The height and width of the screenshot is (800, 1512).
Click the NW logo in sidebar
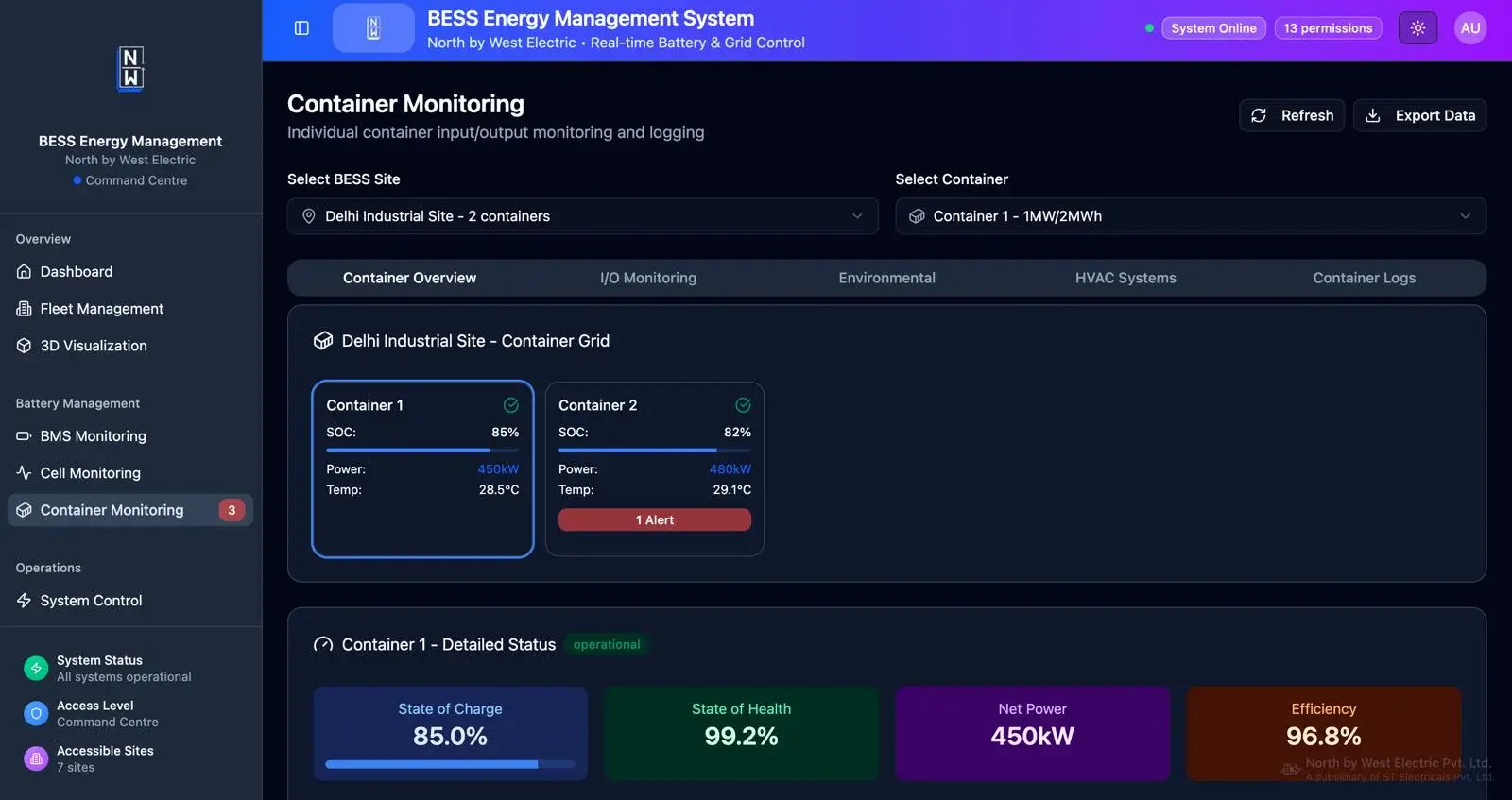point(131,68)
